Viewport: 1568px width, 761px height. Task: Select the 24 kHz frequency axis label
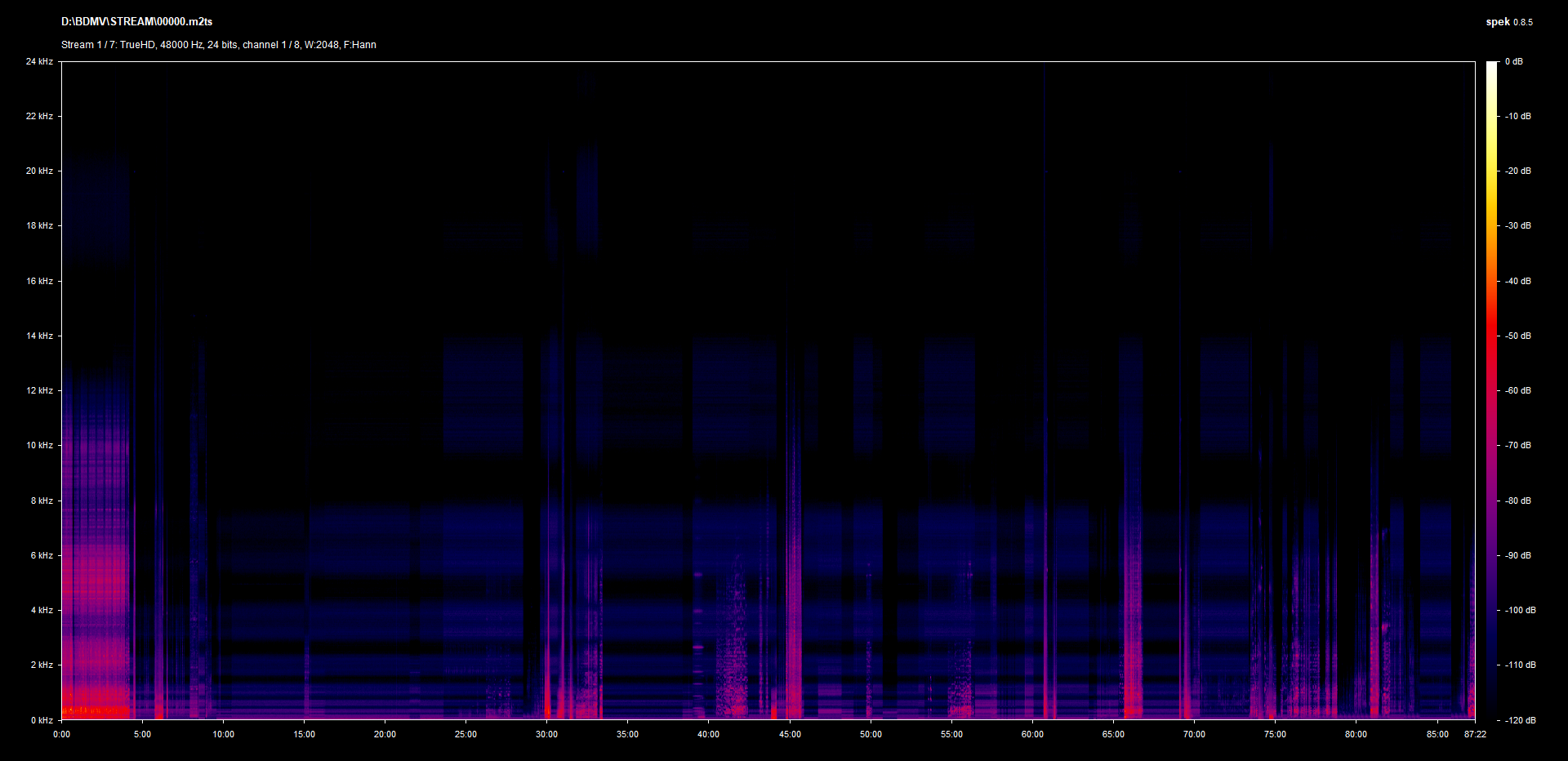(39, 61)
